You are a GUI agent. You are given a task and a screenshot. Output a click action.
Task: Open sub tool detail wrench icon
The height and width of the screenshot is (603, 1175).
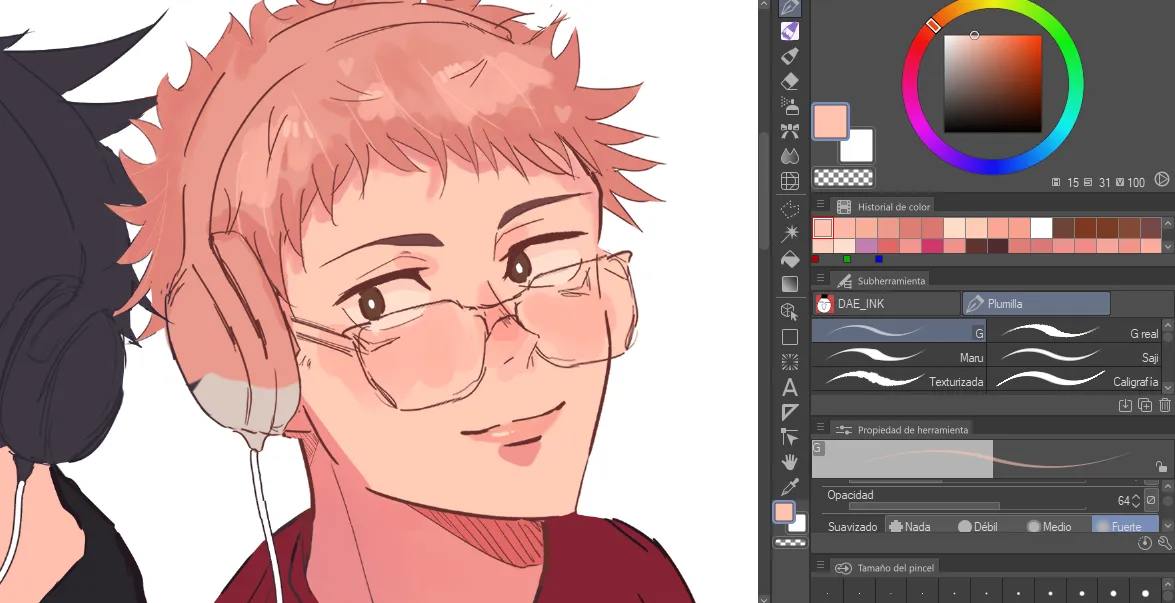(1165, 544)
